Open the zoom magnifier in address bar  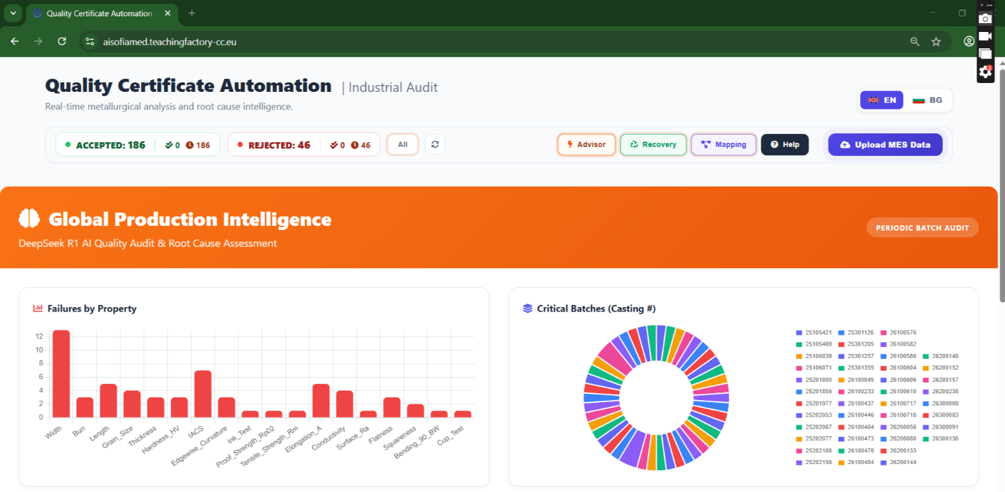[x=915, y=42]
